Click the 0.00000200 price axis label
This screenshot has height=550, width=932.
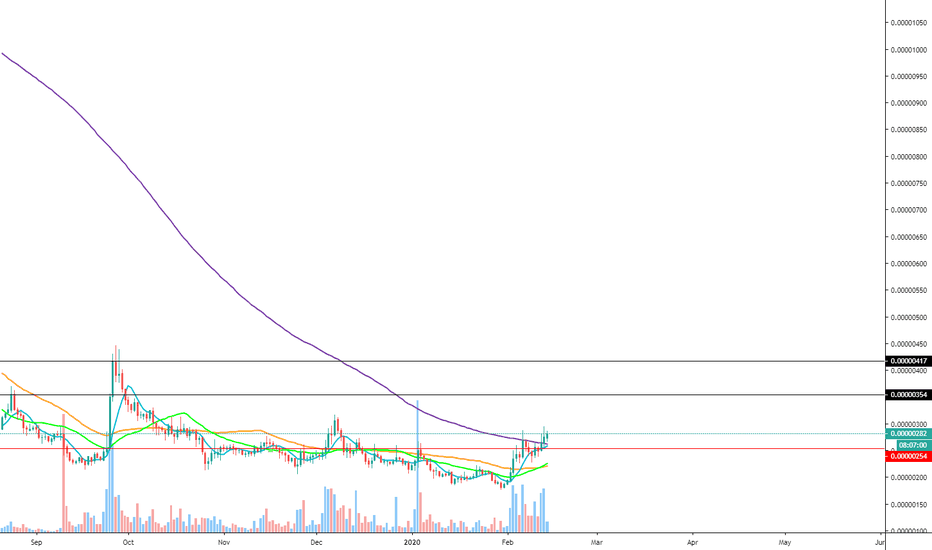[908, 477]
